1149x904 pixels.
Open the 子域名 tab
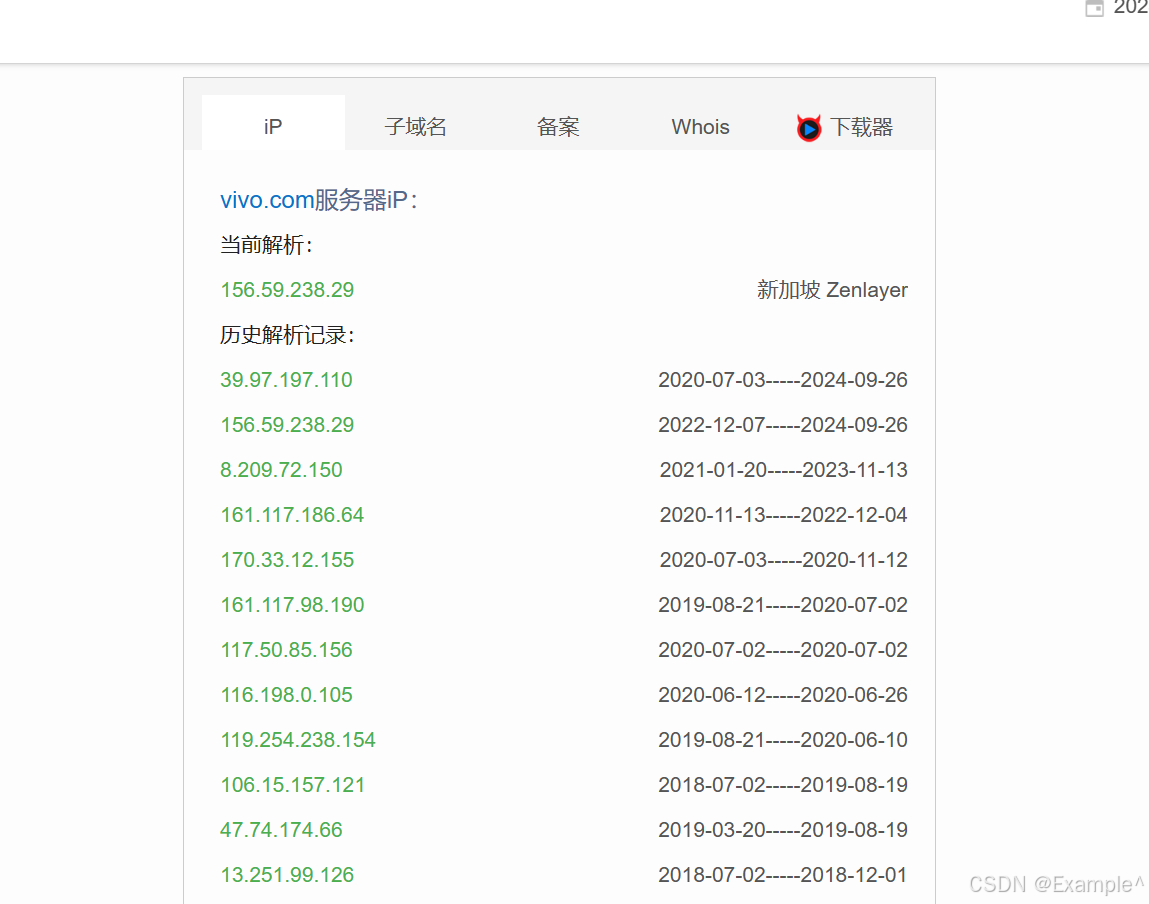tap(415, 127)
